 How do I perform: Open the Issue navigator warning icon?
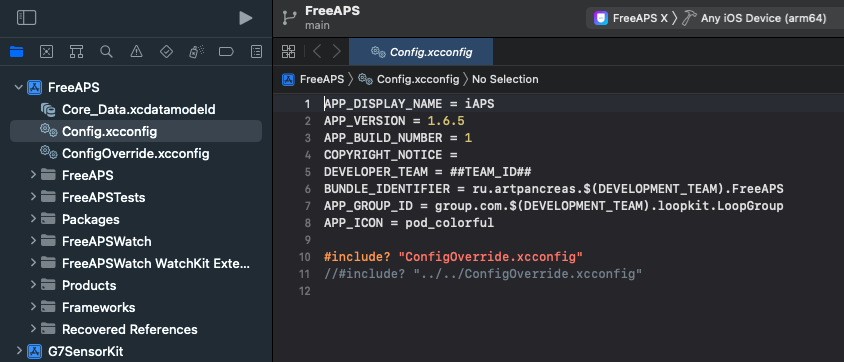coord(136,52)
